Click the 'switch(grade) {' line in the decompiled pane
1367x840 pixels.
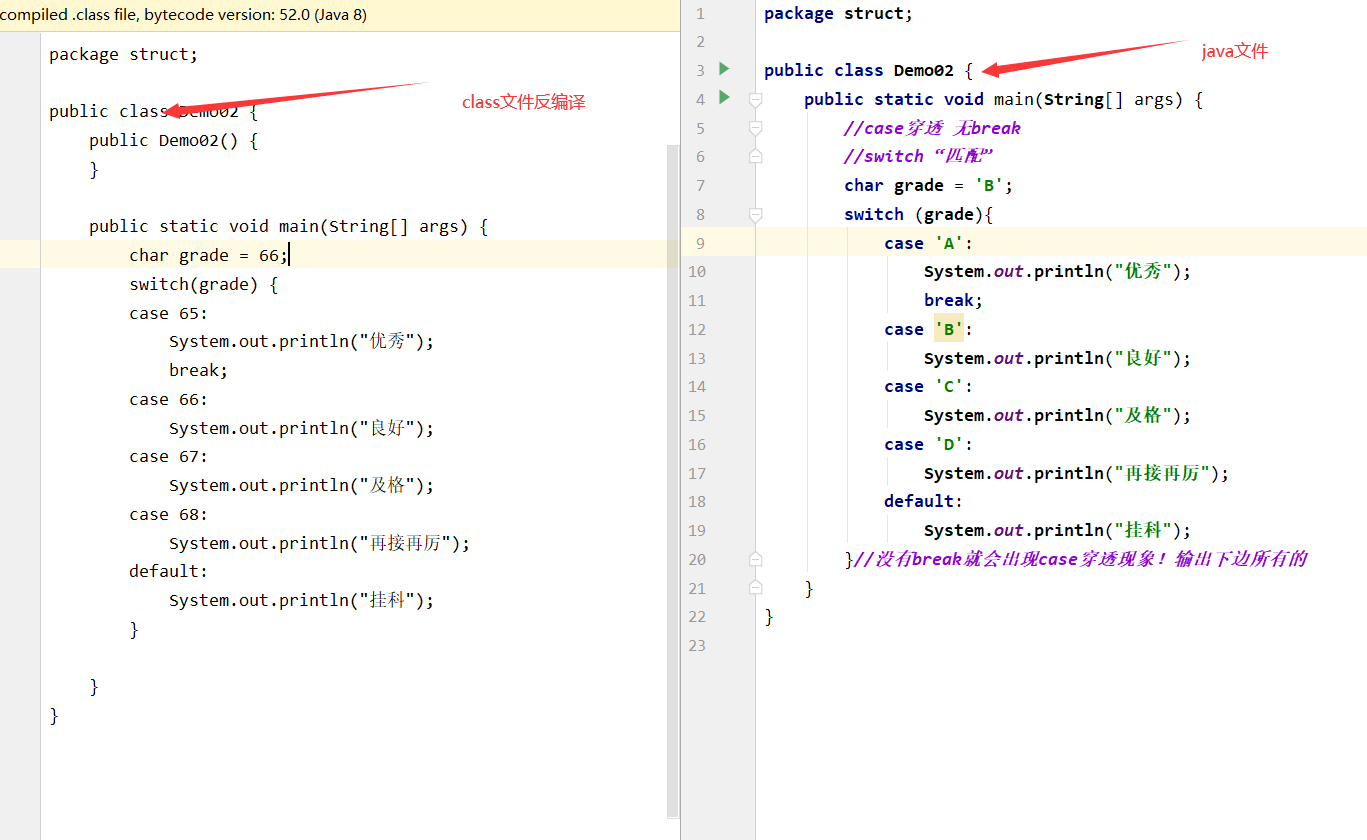(x=203, y=284)
